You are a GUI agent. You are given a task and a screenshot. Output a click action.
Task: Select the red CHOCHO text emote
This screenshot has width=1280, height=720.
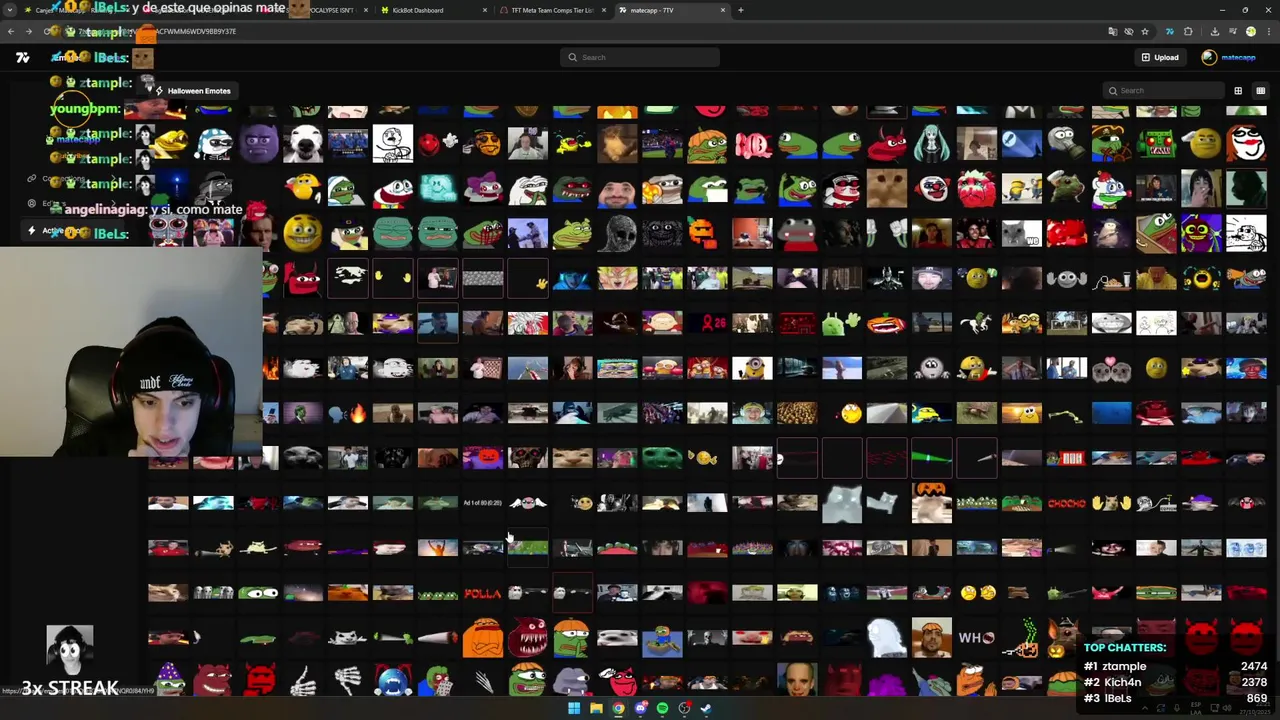(x=1066, y=503)
